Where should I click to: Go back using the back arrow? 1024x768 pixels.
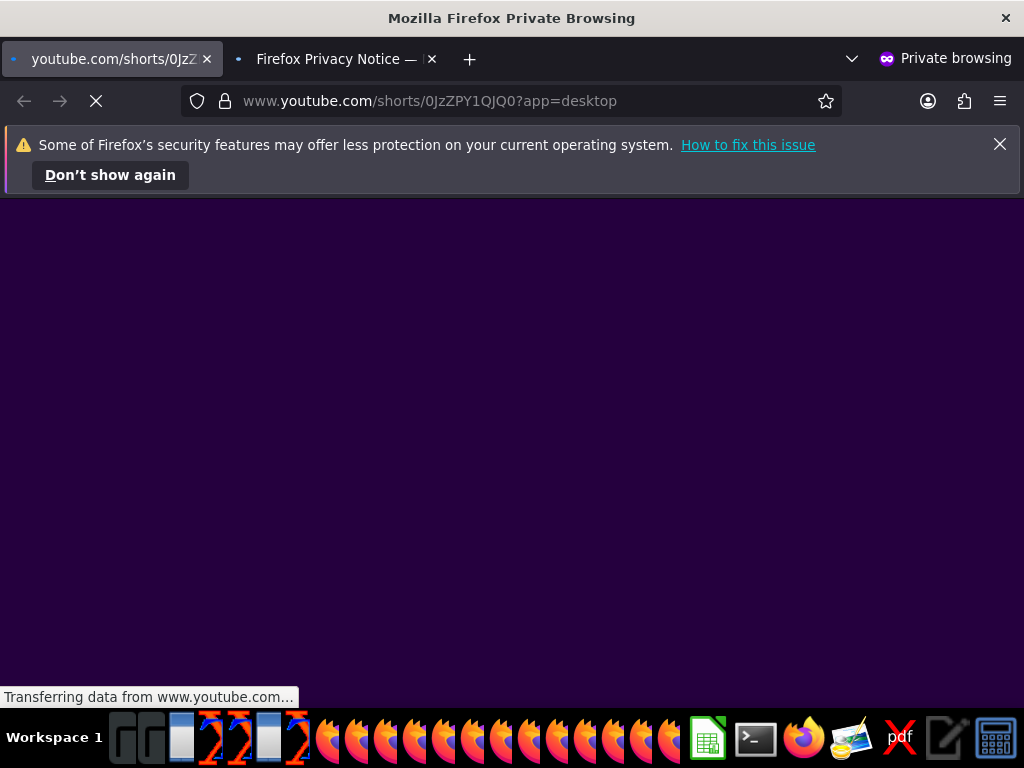coord(24,101)
